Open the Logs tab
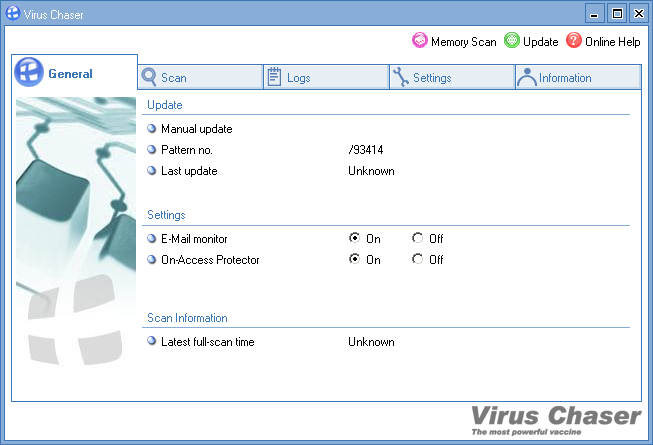 (326, 77)
